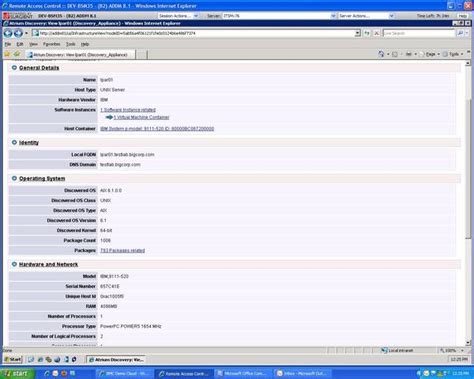Screen dimensions: 474x379
Task: Click the vertical scrollbar down arrow
Action: point(468,343)
